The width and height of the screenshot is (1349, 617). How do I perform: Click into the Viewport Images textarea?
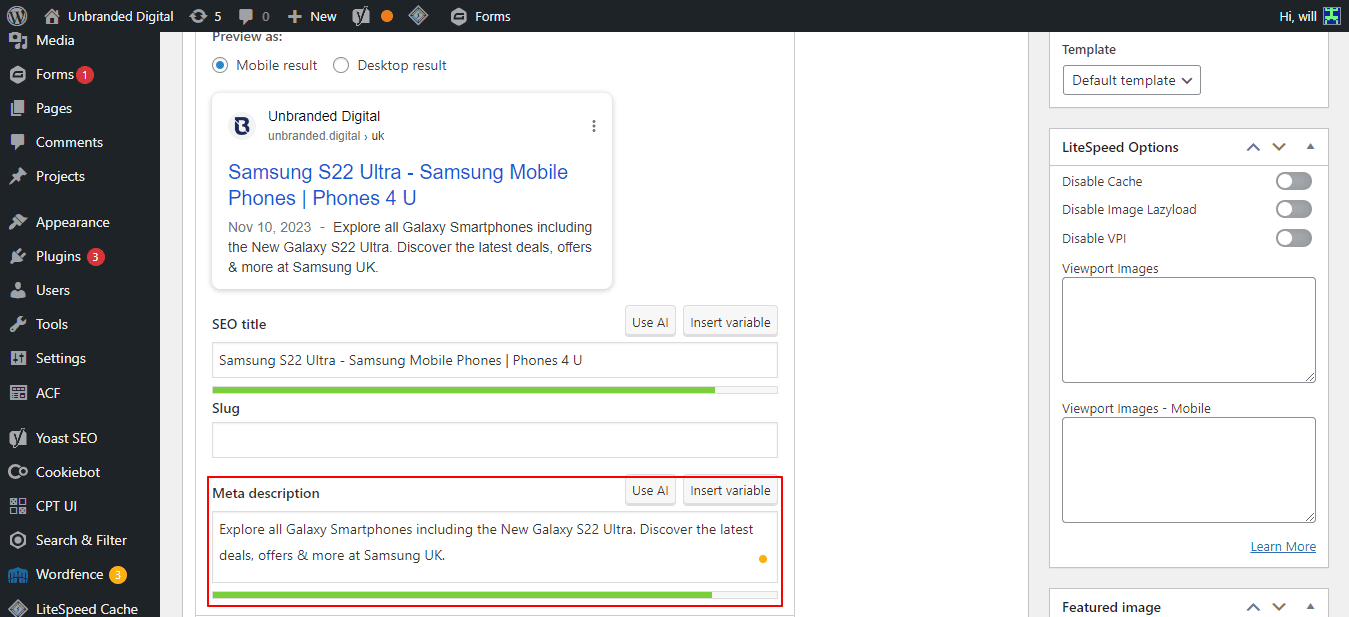coord(1189,330)
